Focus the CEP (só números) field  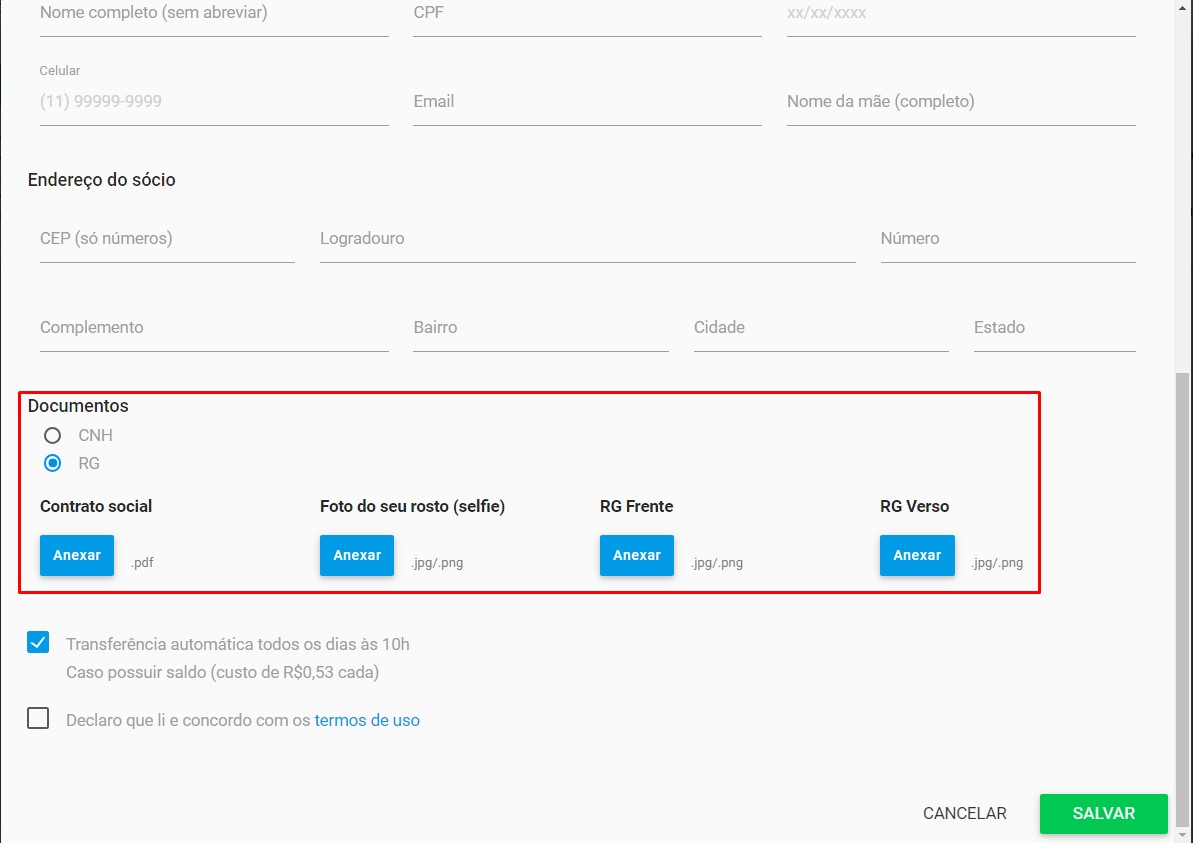point(167,239)
